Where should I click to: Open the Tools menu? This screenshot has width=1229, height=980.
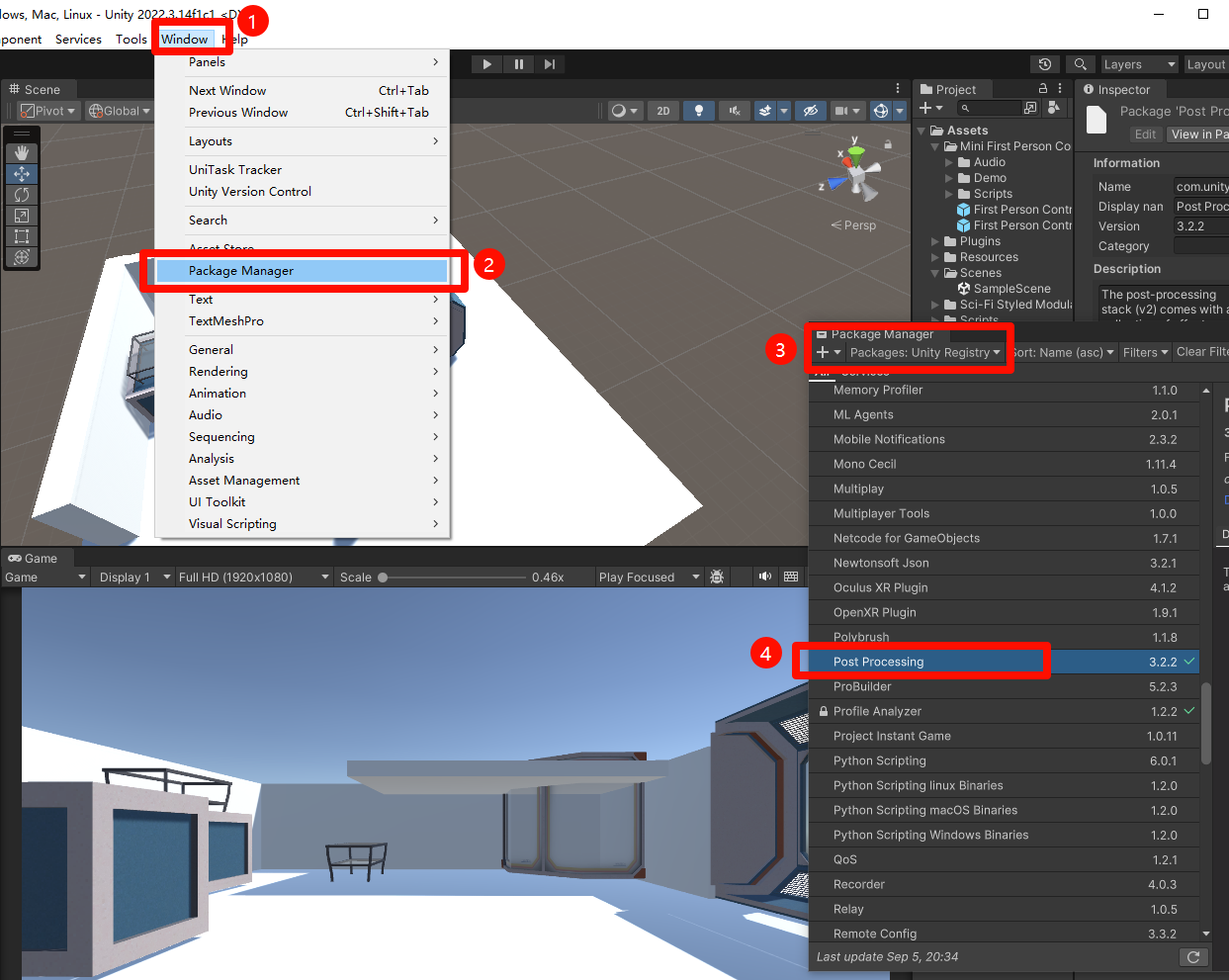(131, 40)
